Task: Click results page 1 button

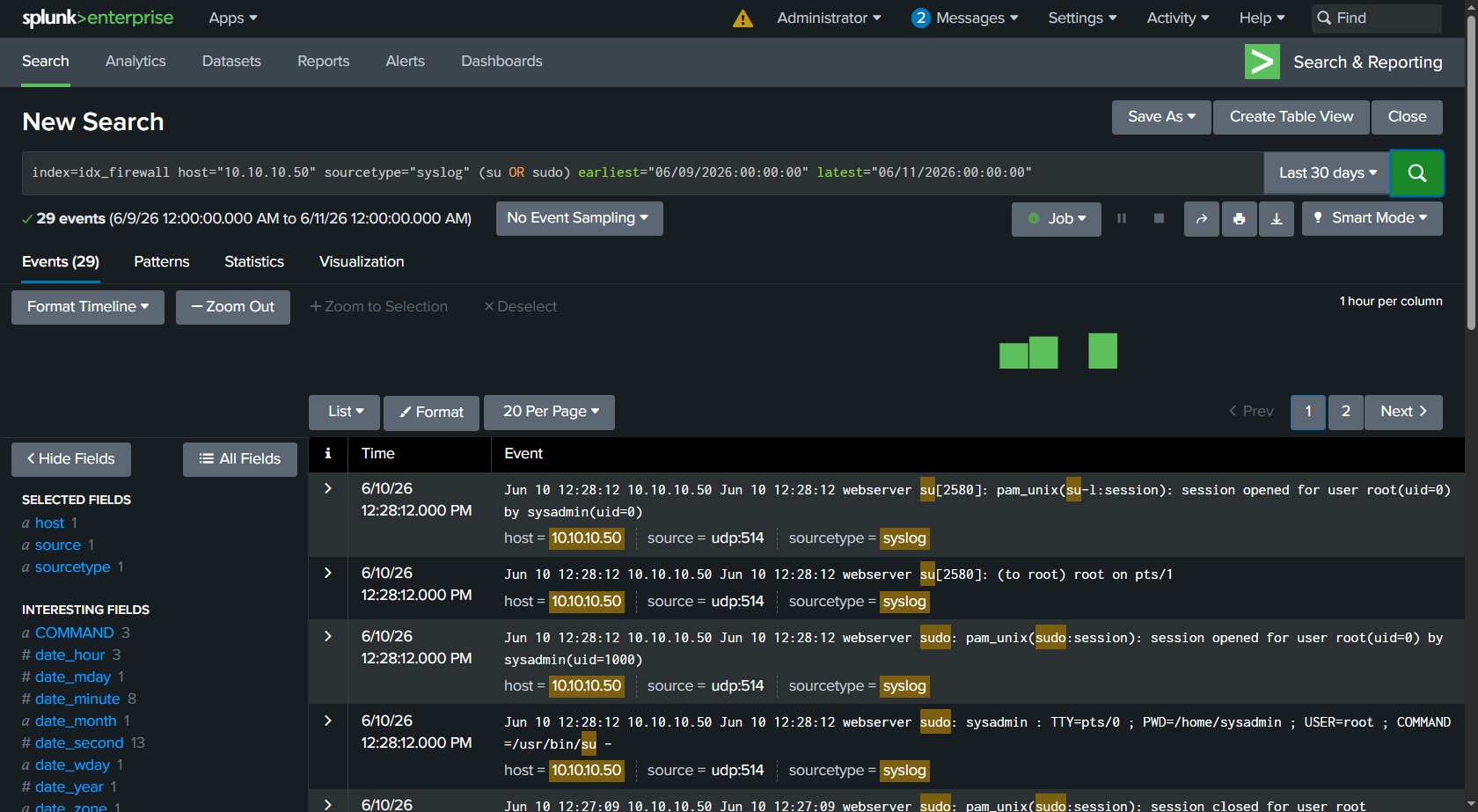Action: [1308, 412]
